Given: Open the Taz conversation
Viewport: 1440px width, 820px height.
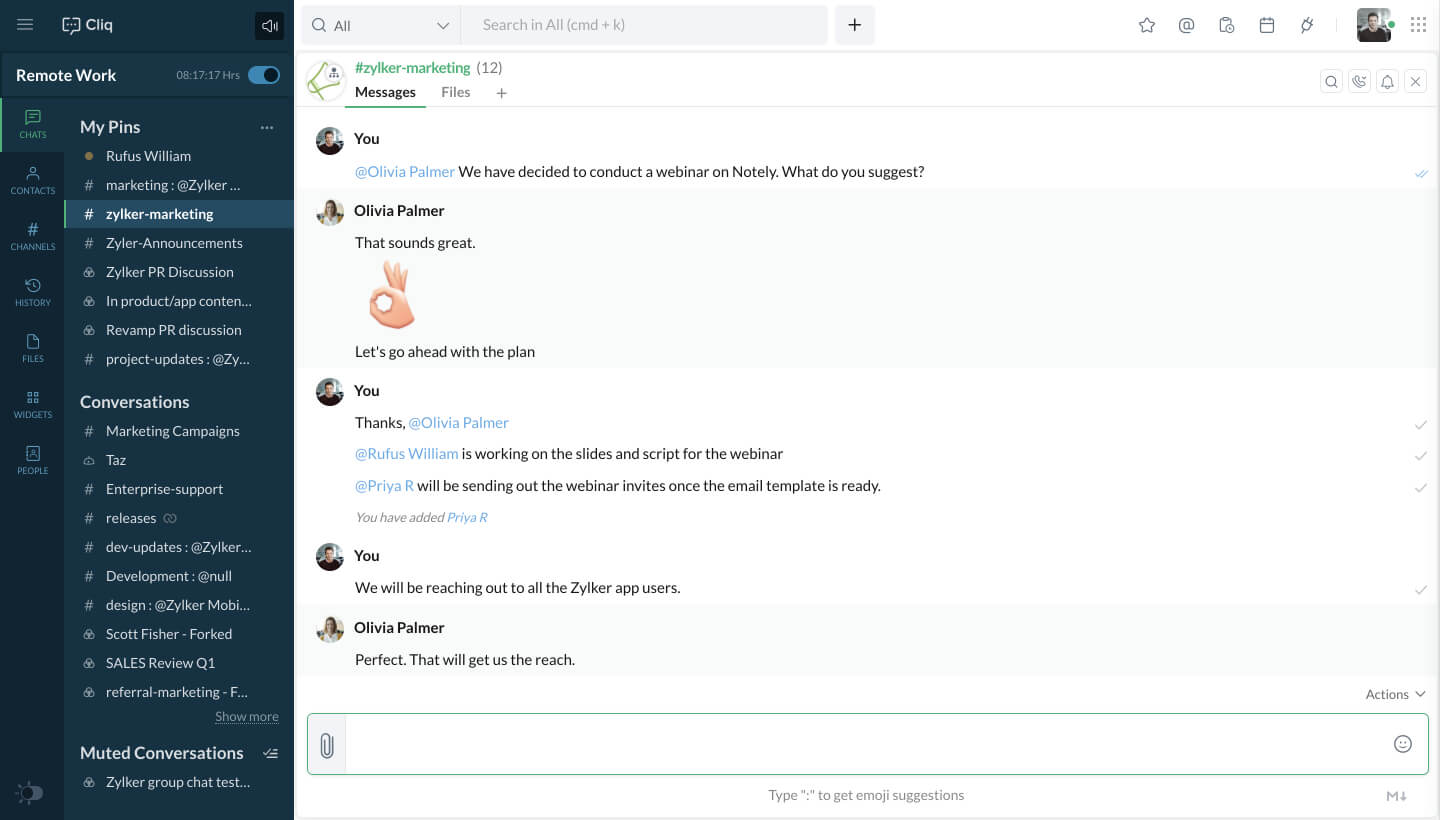Looking at the screenshot, I should (x=179, y=460).
